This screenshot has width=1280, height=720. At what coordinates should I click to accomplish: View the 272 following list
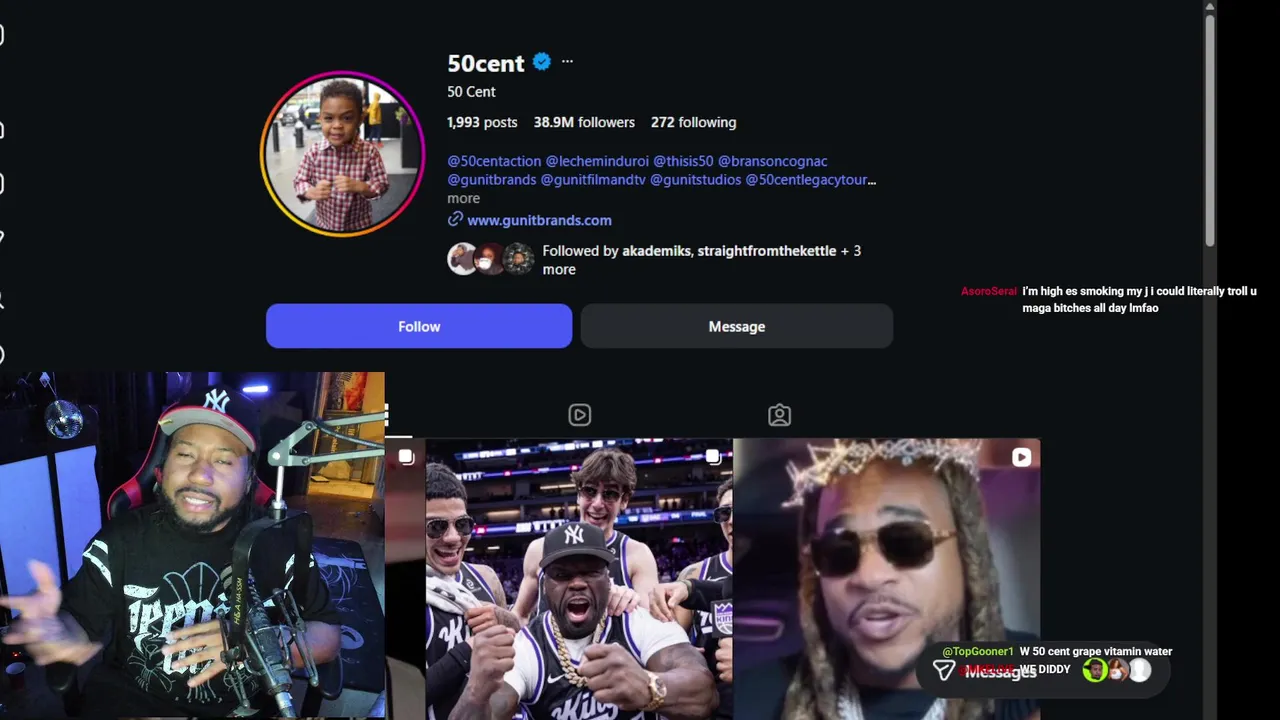point(693,122)
